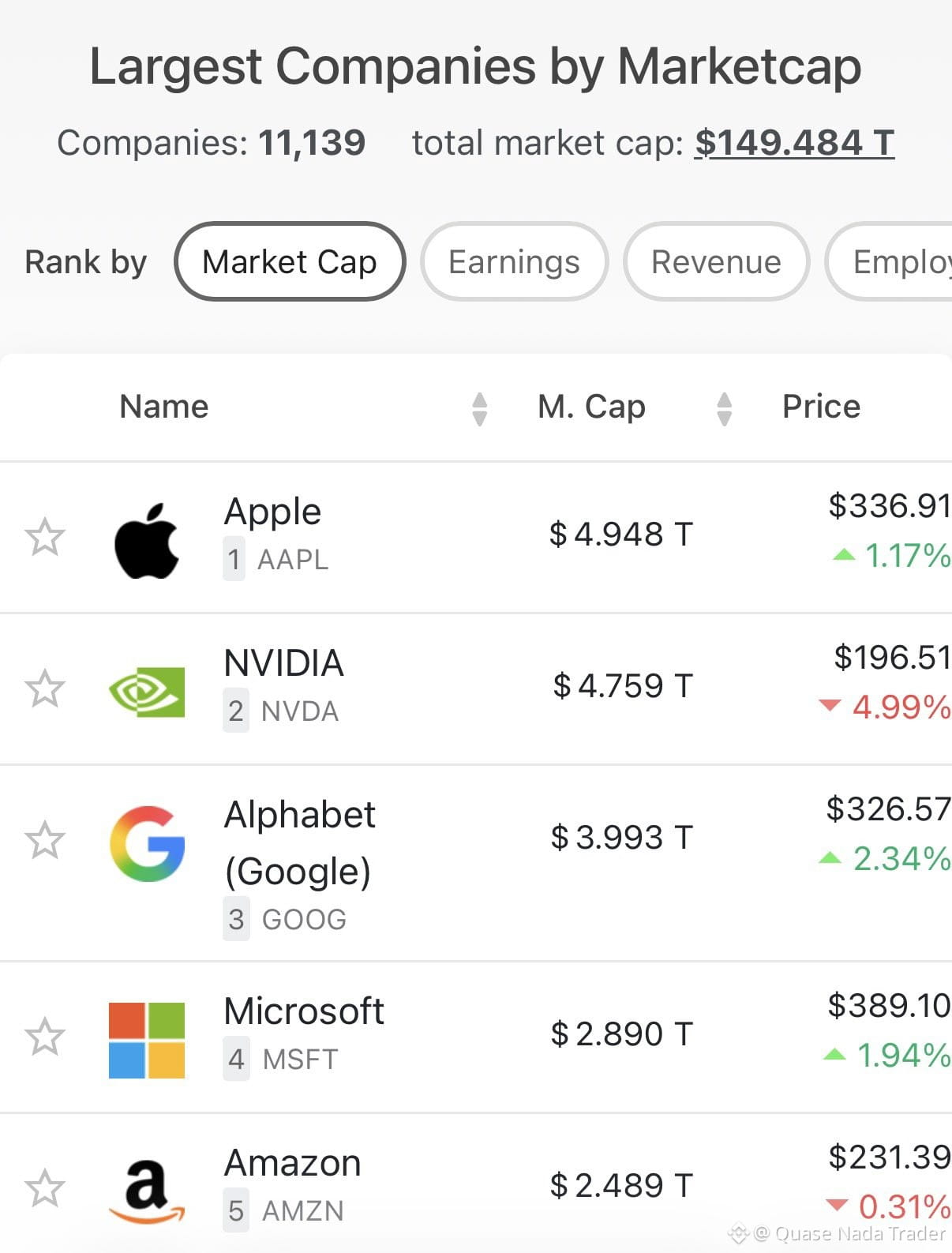Select the partially visible Employees tab

pos(889,261)
